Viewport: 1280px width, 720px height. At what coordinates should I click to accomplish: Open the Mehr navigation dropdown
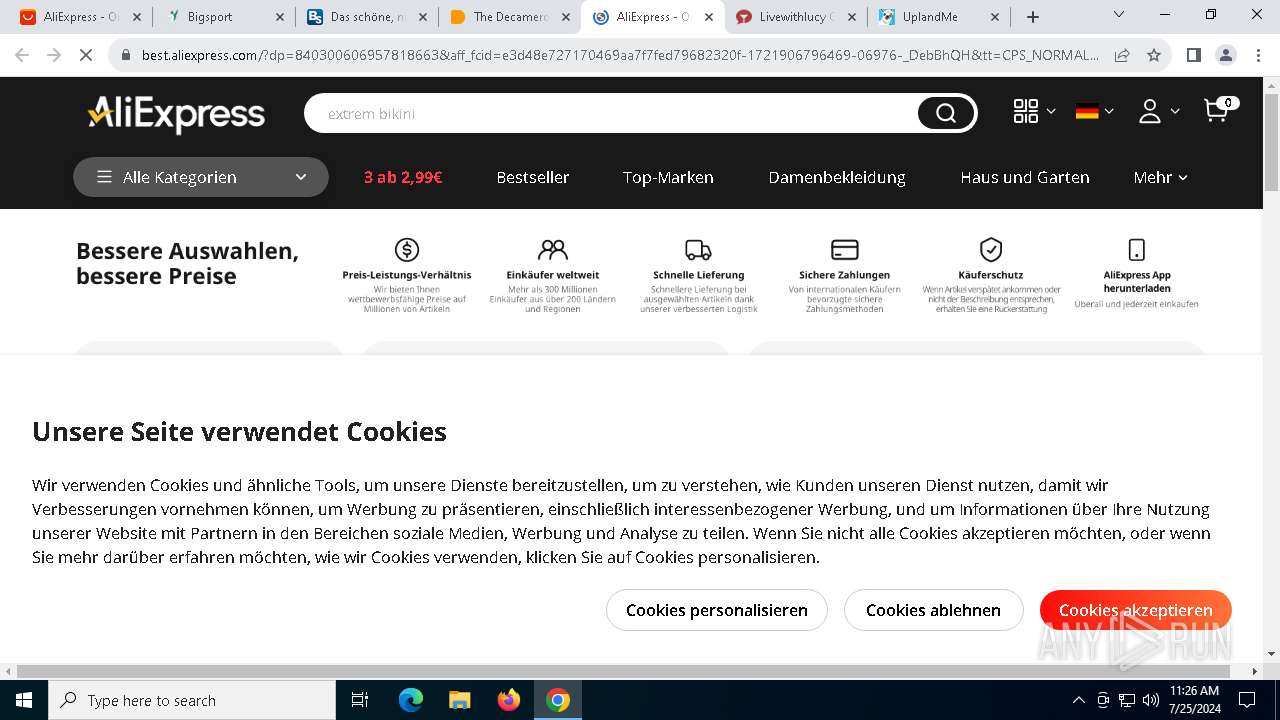coord(1160,177)
